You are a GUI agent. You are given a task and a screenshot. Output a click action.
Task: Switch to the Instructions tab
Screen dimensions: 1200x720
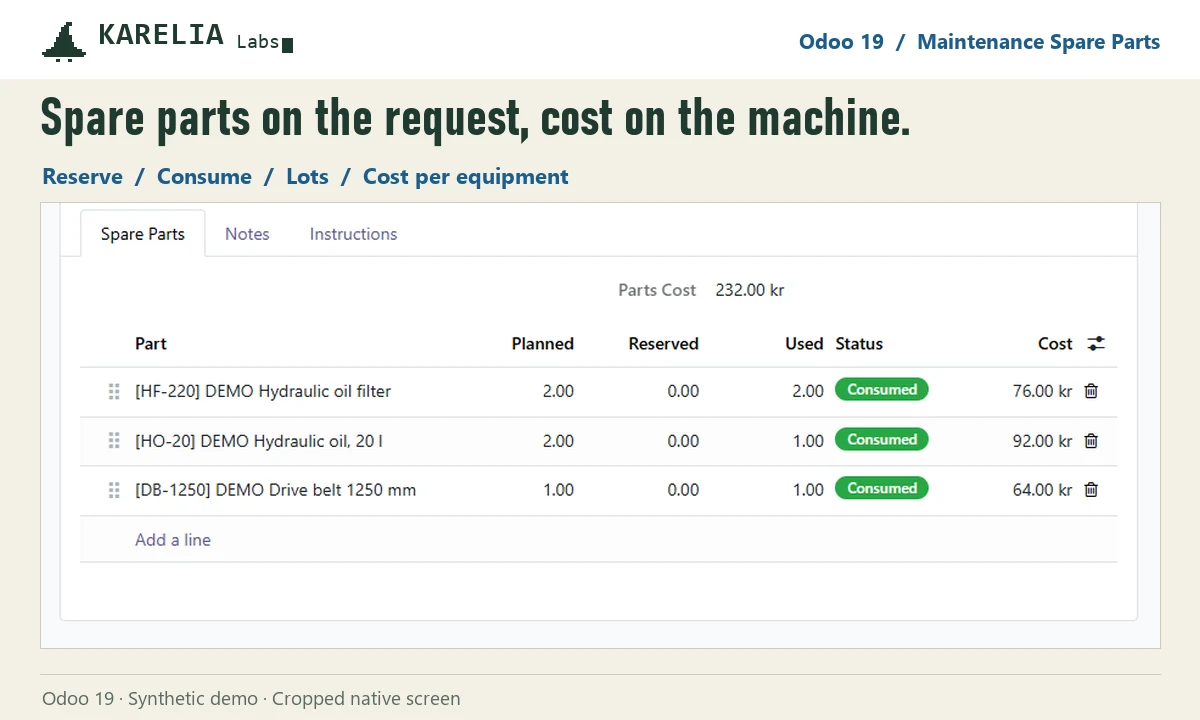[353, 233]
